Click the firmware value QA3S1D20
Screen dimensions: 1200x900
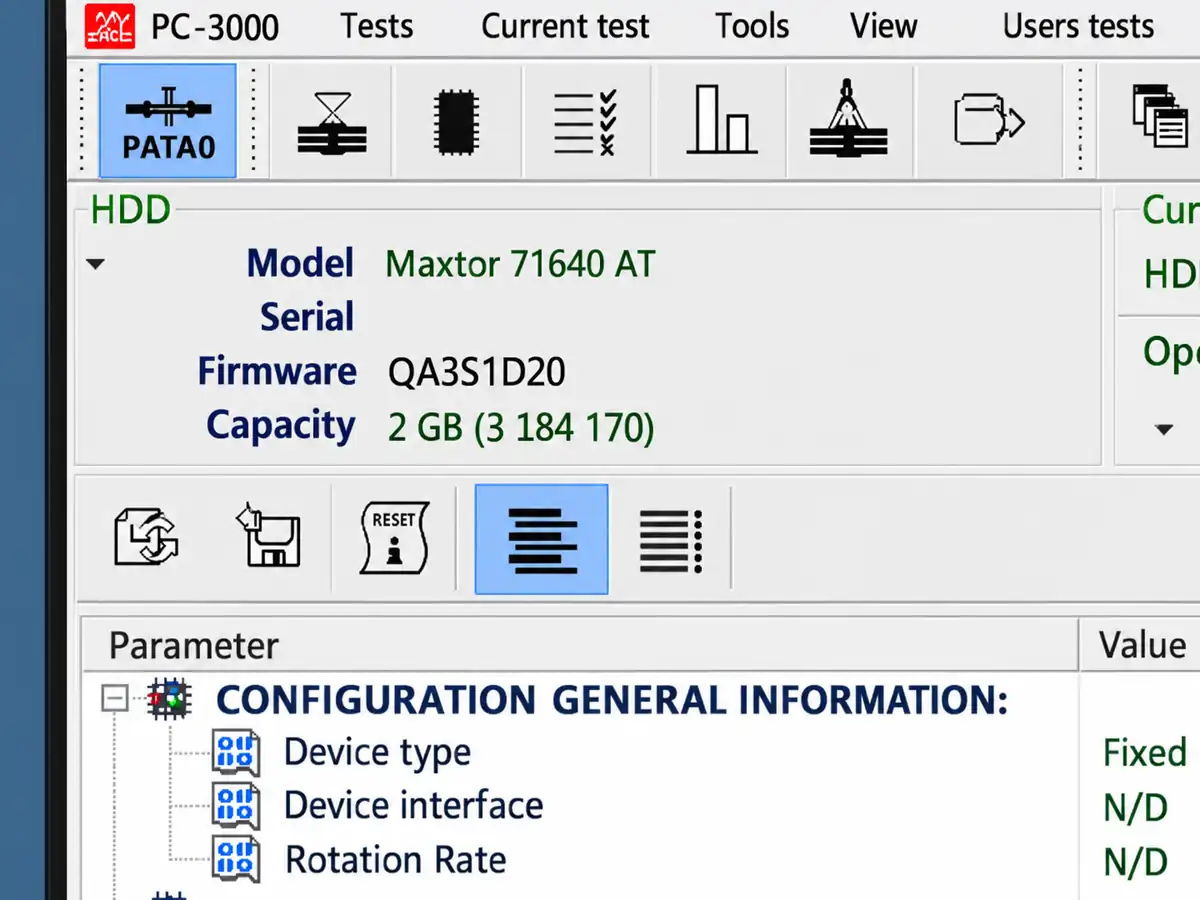(x=476, y=372)
